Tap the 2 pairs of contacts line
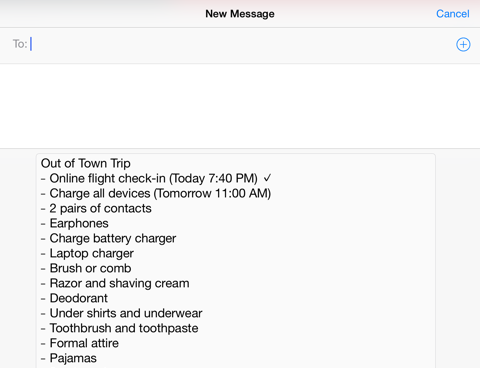Image resolution: width=480 pixels, height=368 pixels. 96,208
